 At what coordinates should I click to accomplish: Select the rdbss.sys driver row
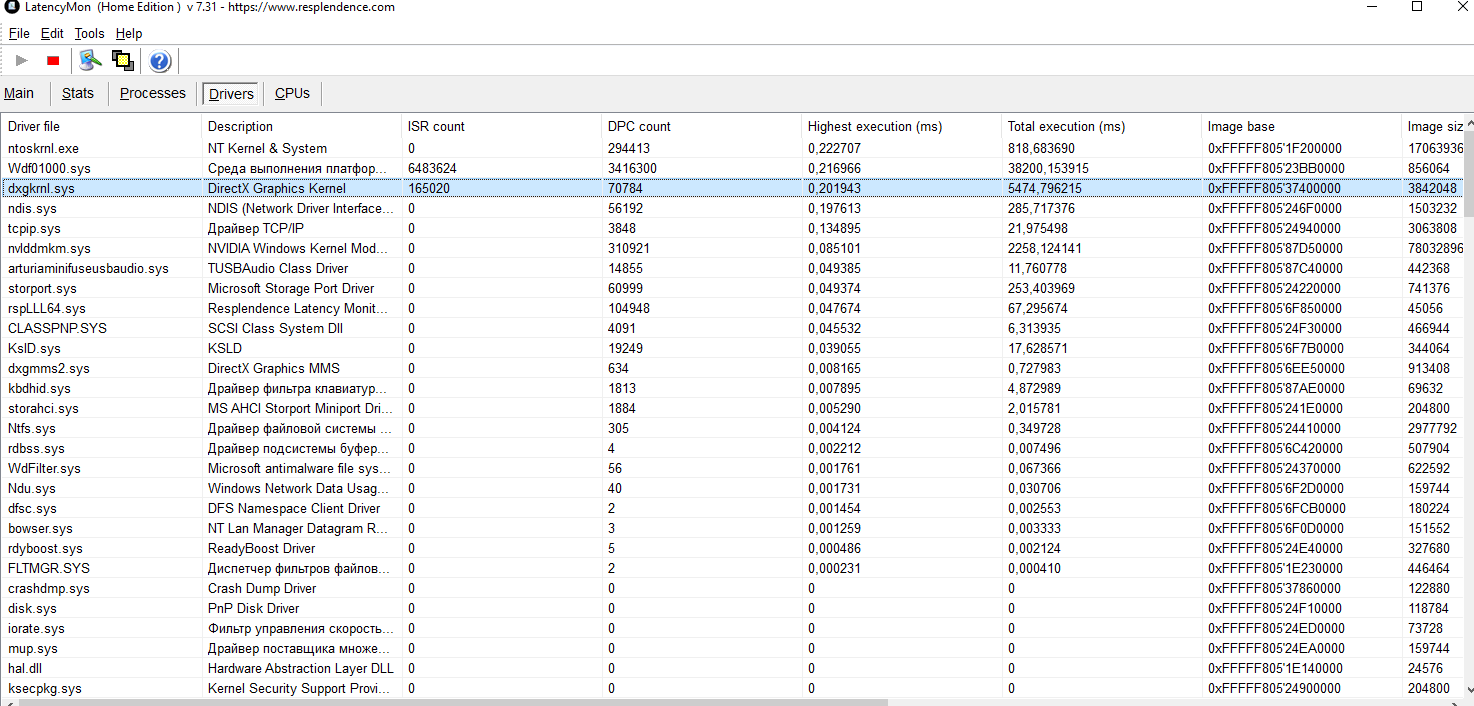[732, 448]
